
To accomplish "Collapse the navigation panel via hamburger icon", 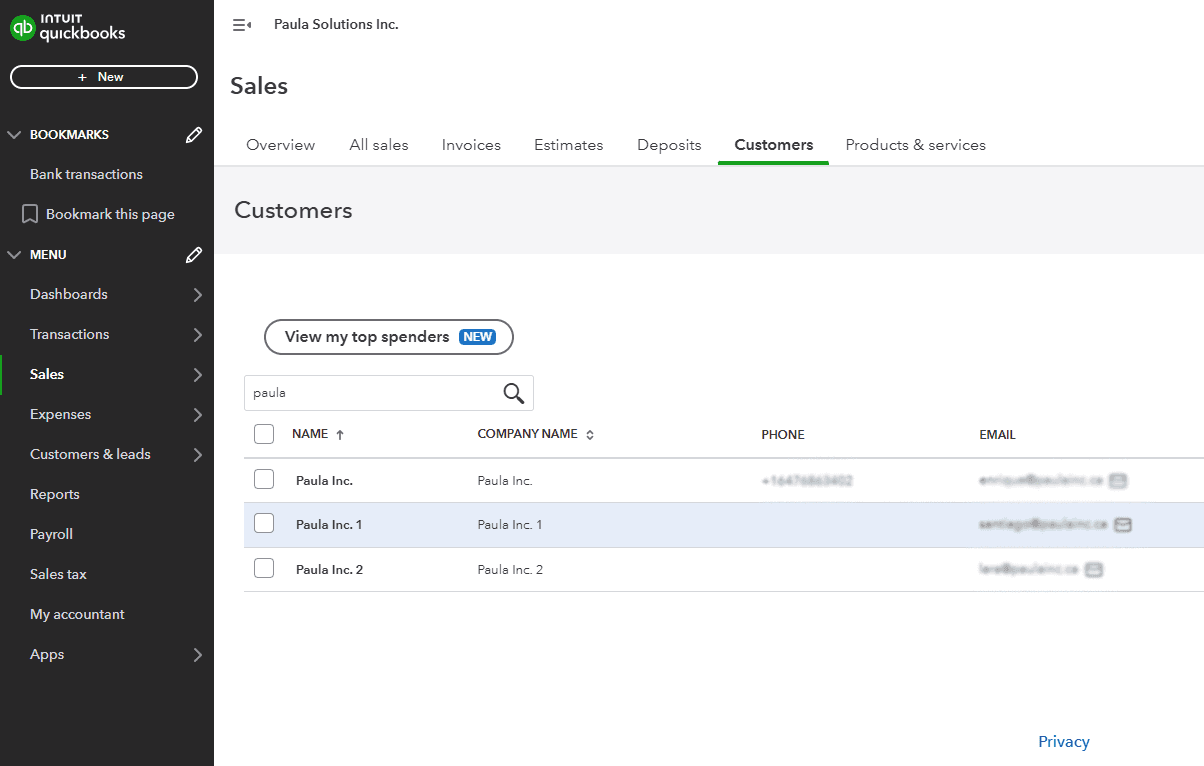I will point(241,24).
